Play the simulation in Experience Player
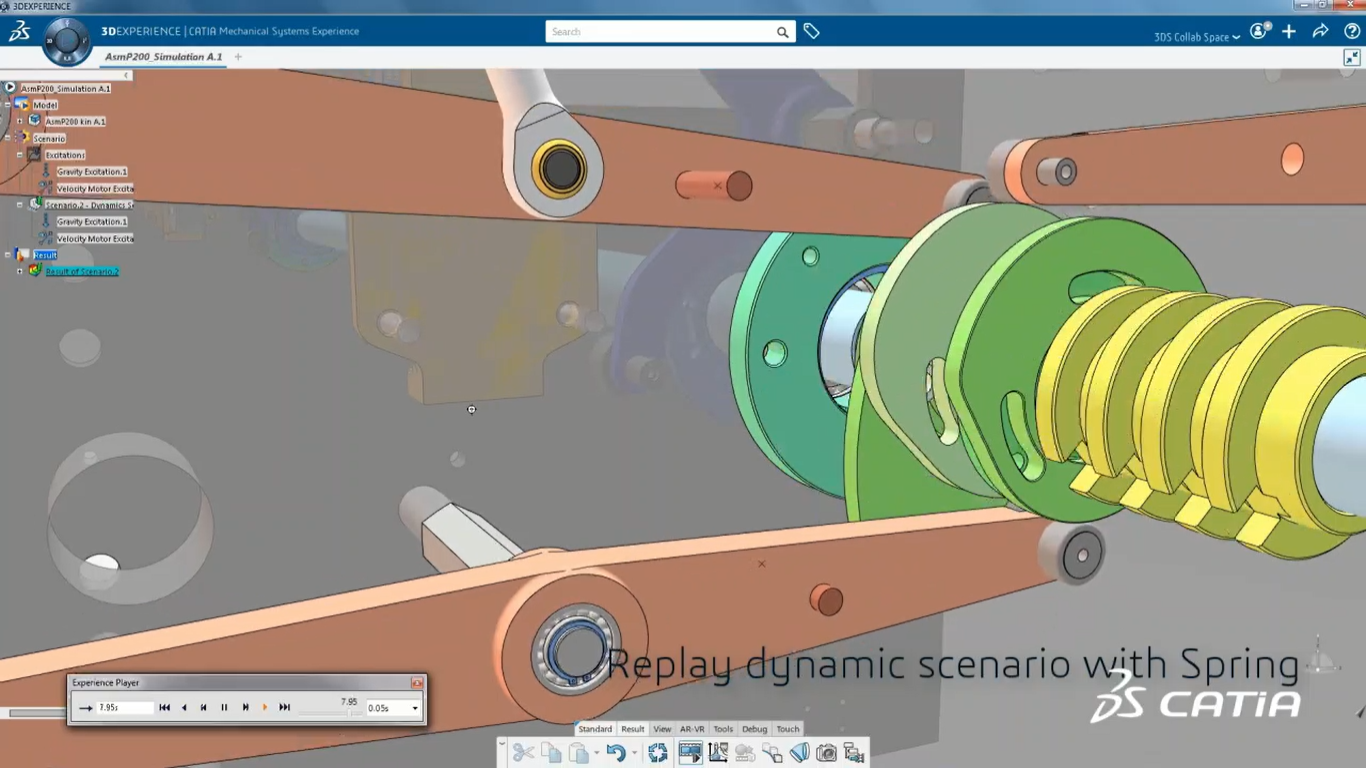1366x768 pixels. click(x=265, y=706)
